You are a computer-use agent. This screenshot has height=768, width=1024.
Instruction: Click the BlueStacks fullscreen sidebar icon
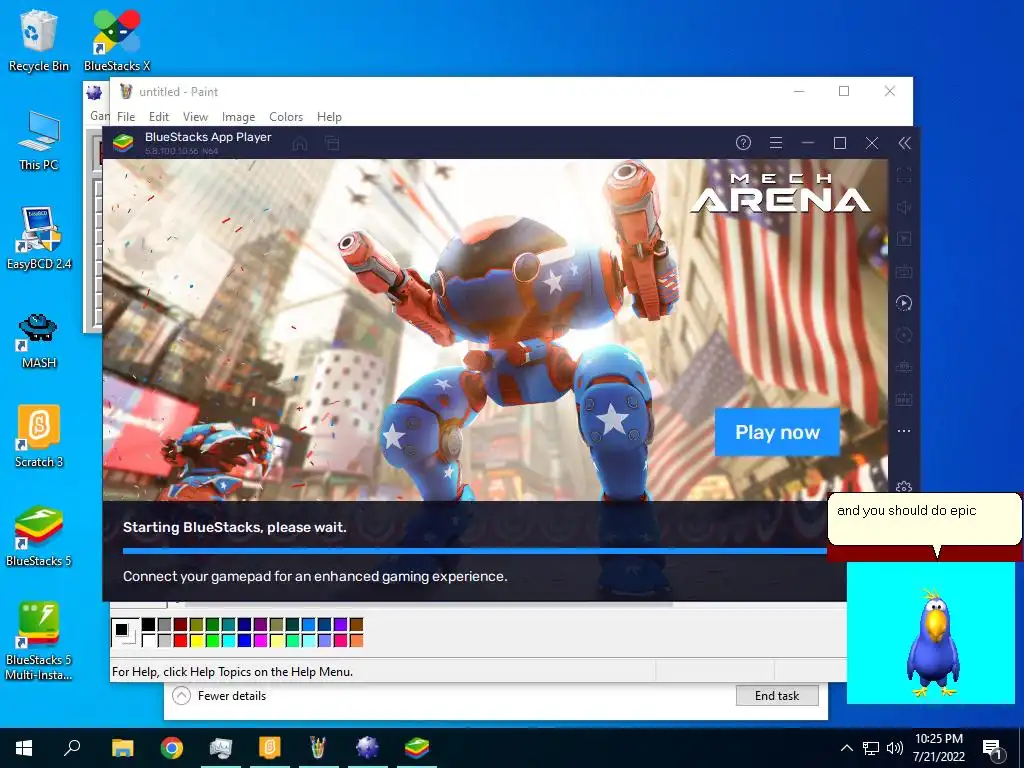tap(904, 175)
